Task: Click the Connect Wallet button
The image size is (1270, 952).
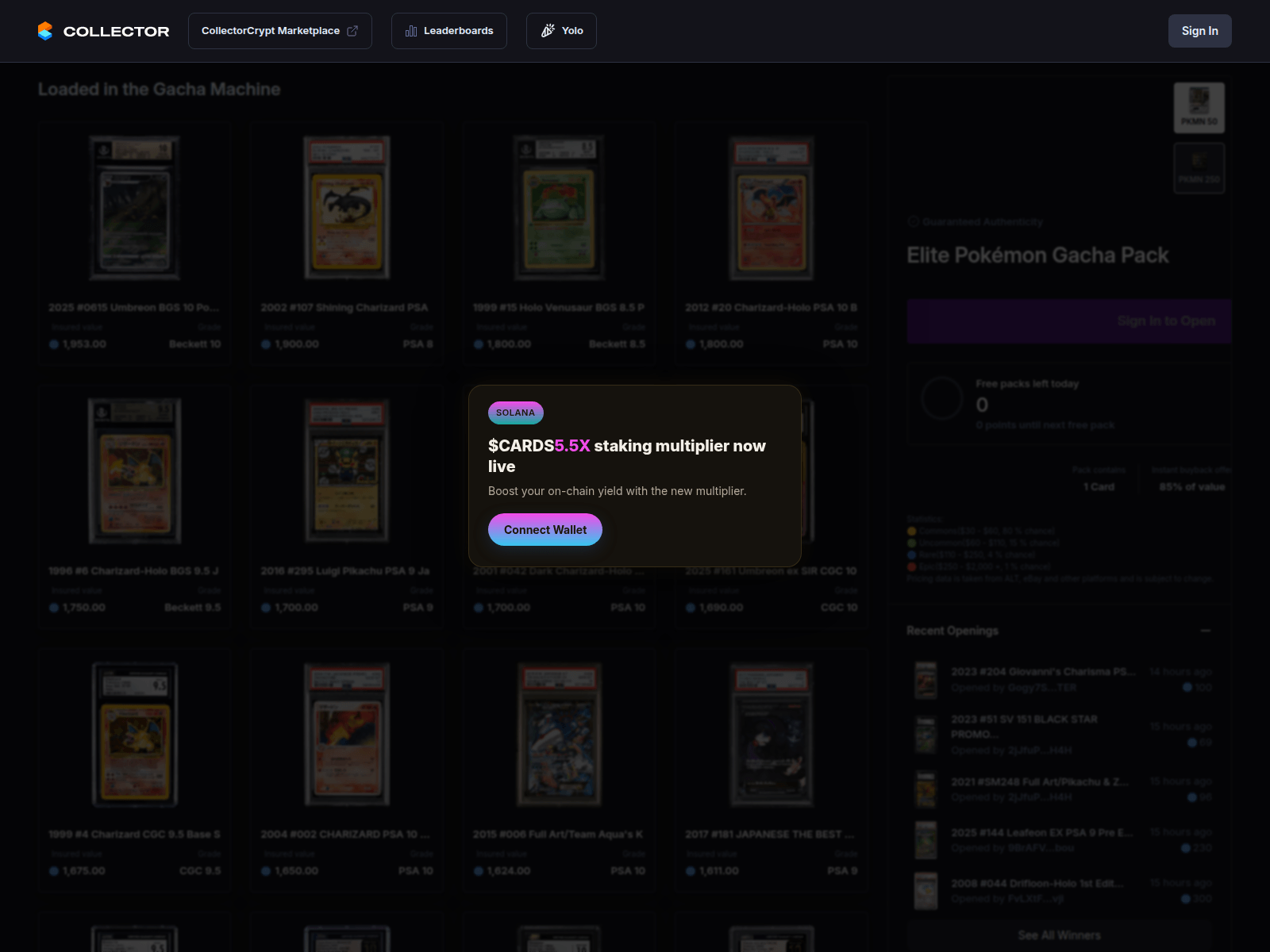Action: [x=545, y=530]
